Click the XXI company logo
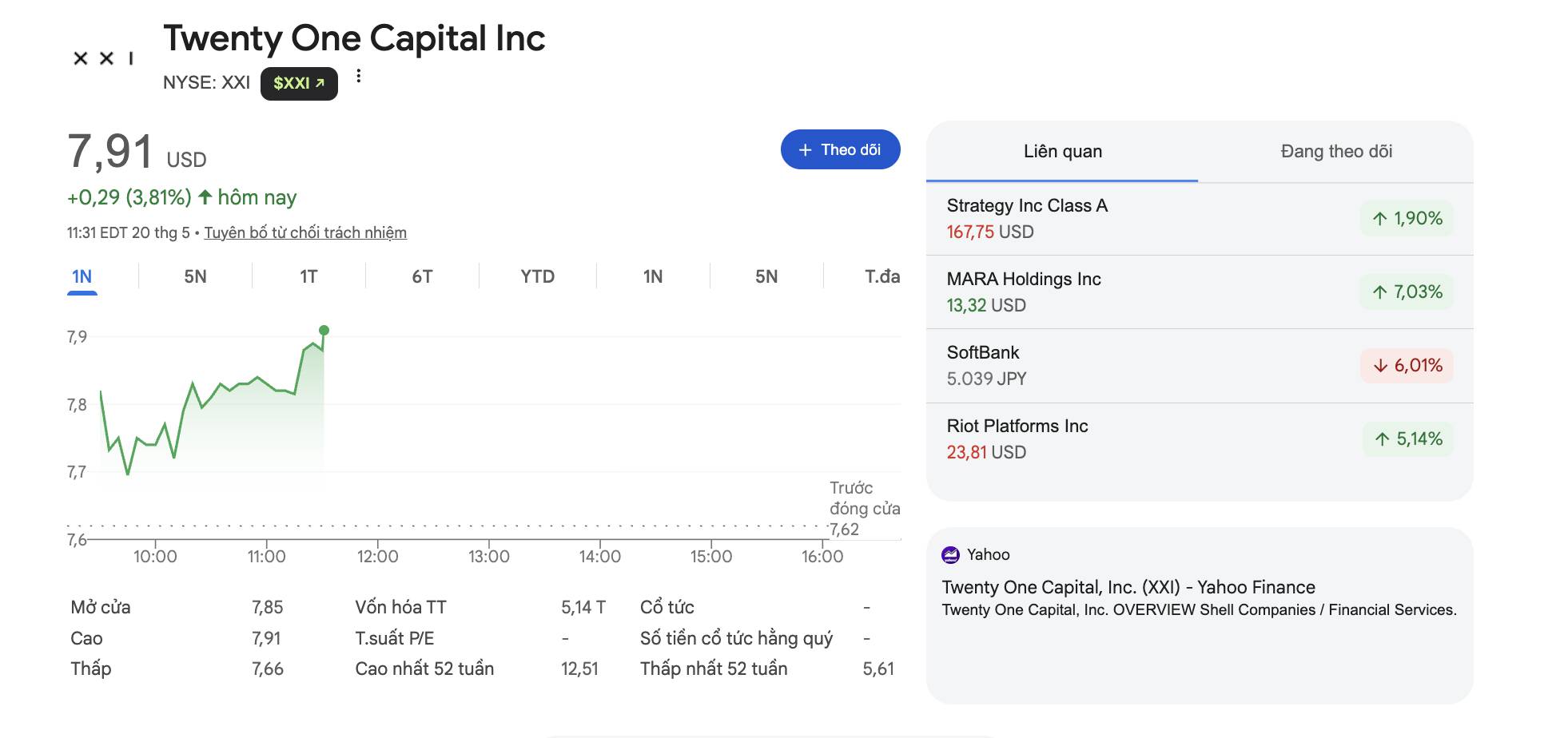Viewport: 1568px width, 738px height. pos(103,58)
